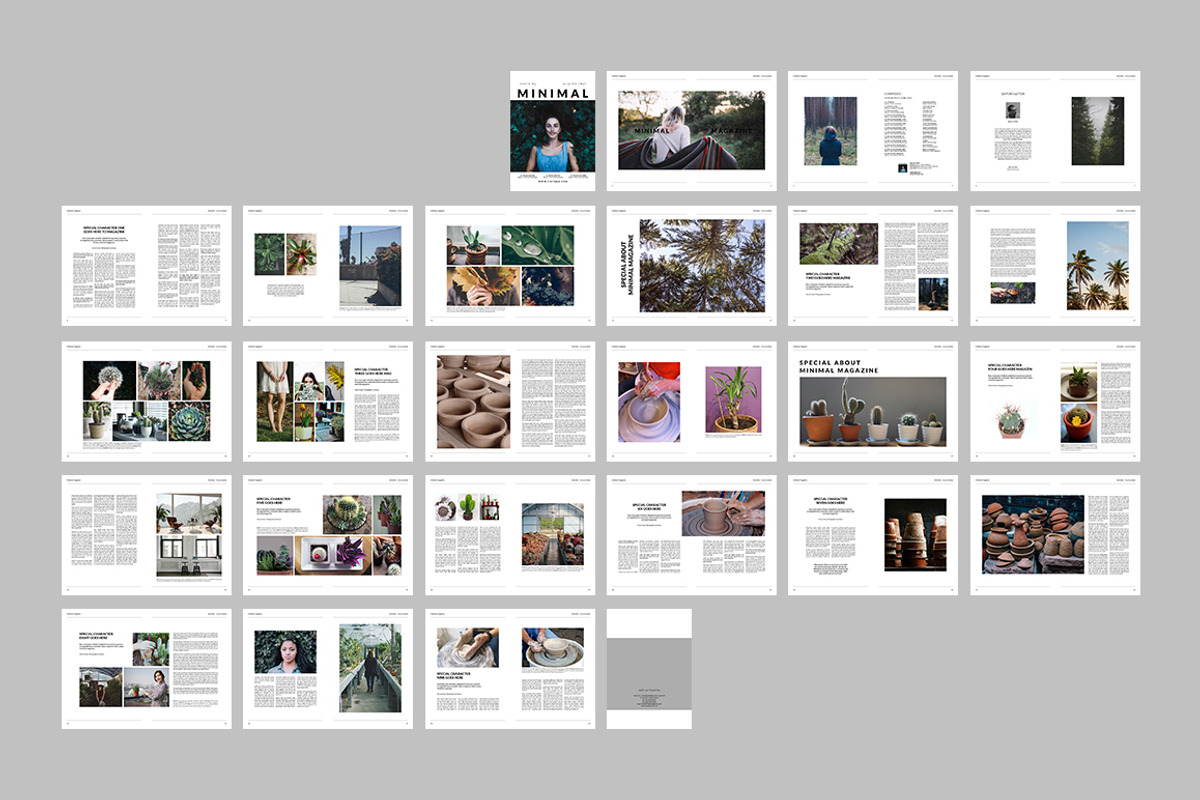
Task: Select the water droplets on leaf photo
Action: (538, 244)
